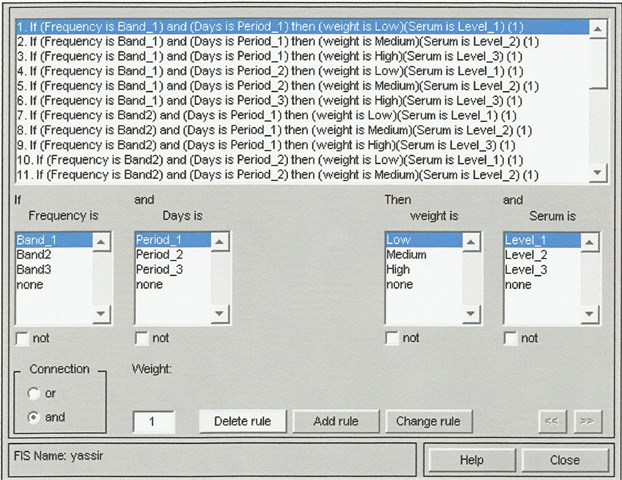The image size is (622, 480).
Task: Open Help for the rule editor
Action: (472, 460)
